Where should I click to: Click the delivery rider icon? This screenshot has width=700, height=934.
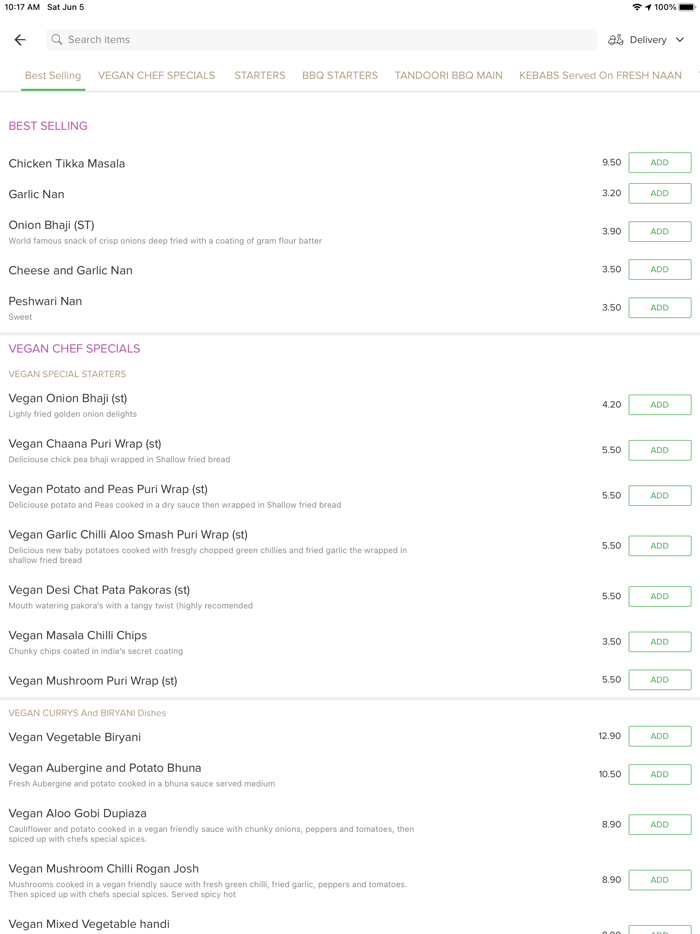click(617, 39)
